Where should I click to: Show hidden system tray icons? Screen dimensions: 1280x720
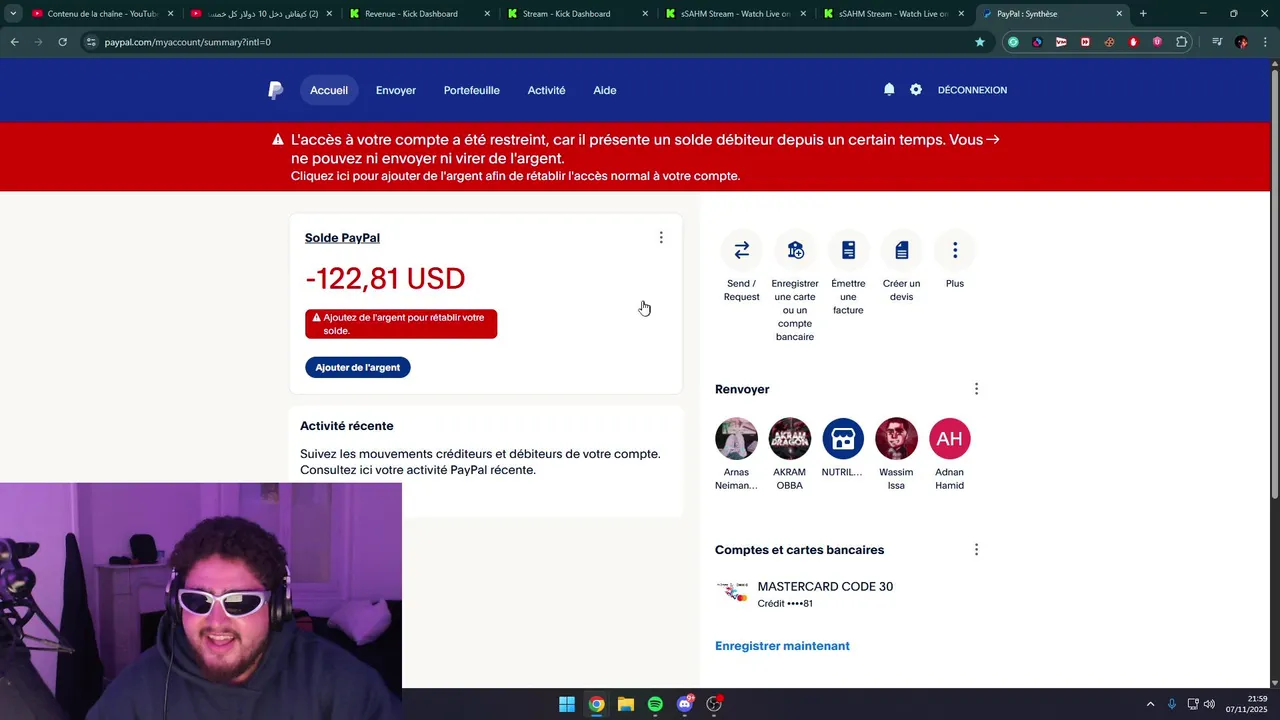pos(1150,704)
